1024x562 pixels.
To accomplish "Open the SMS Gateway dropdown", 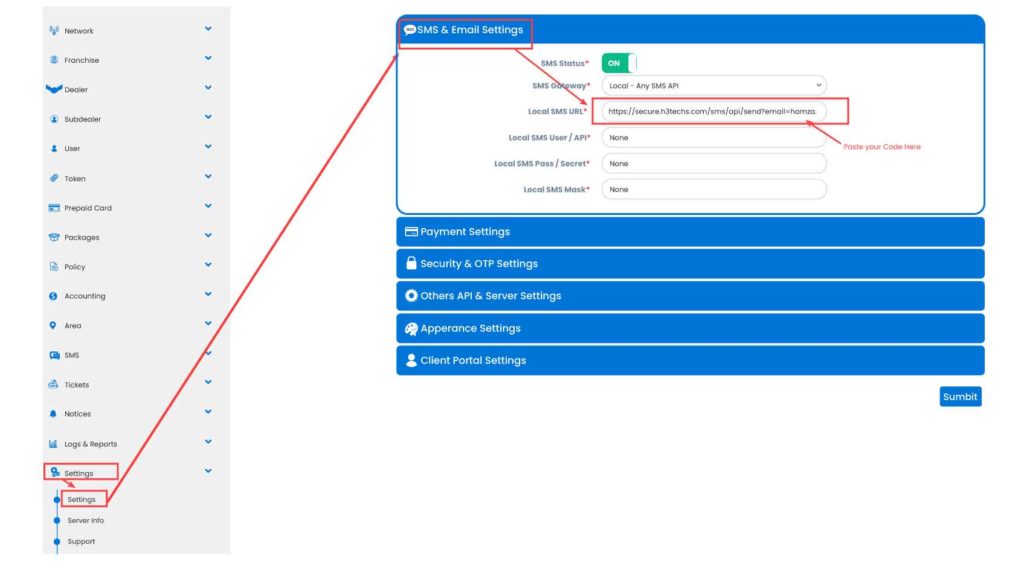I will 714,86.
